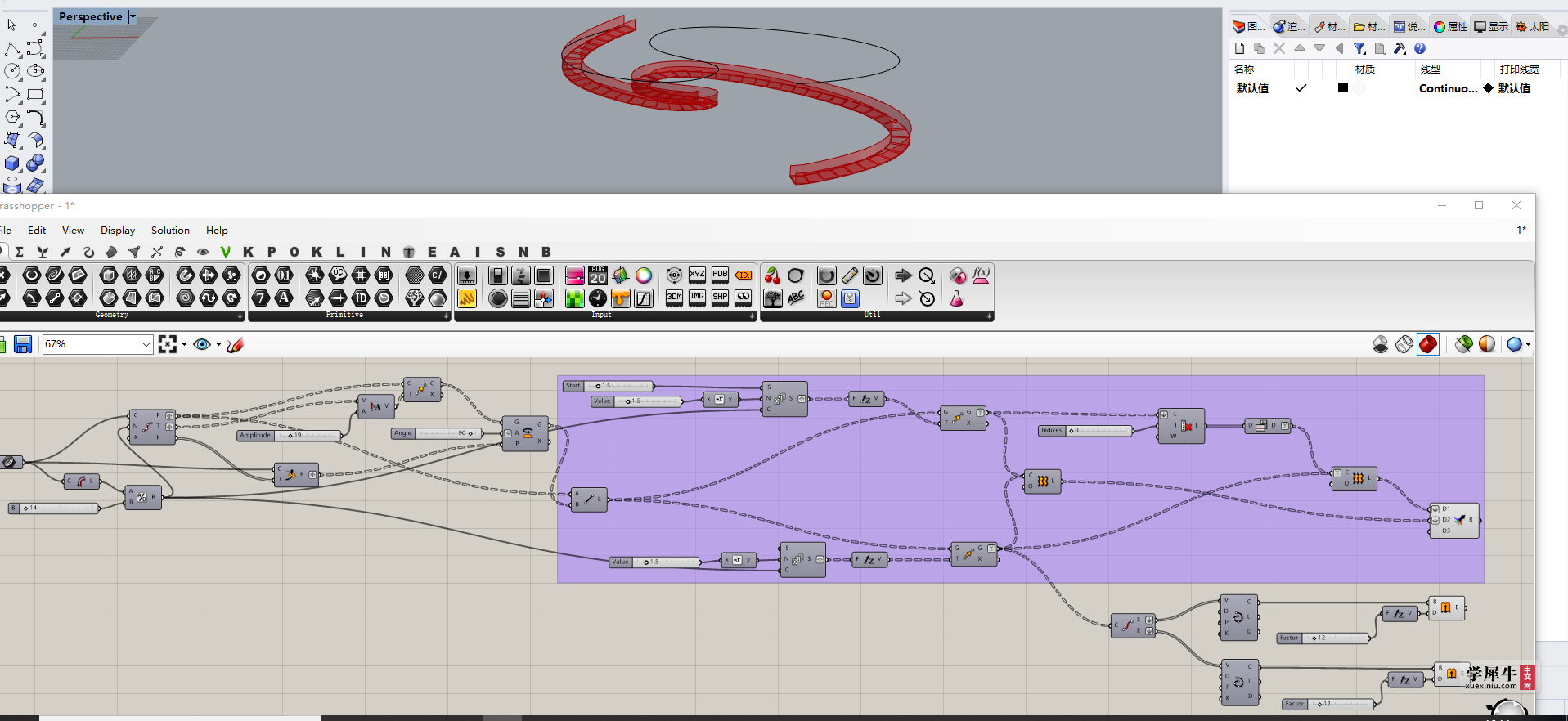
Task: Expand the Primitive panel plus marker
Action: coord(447,316)
